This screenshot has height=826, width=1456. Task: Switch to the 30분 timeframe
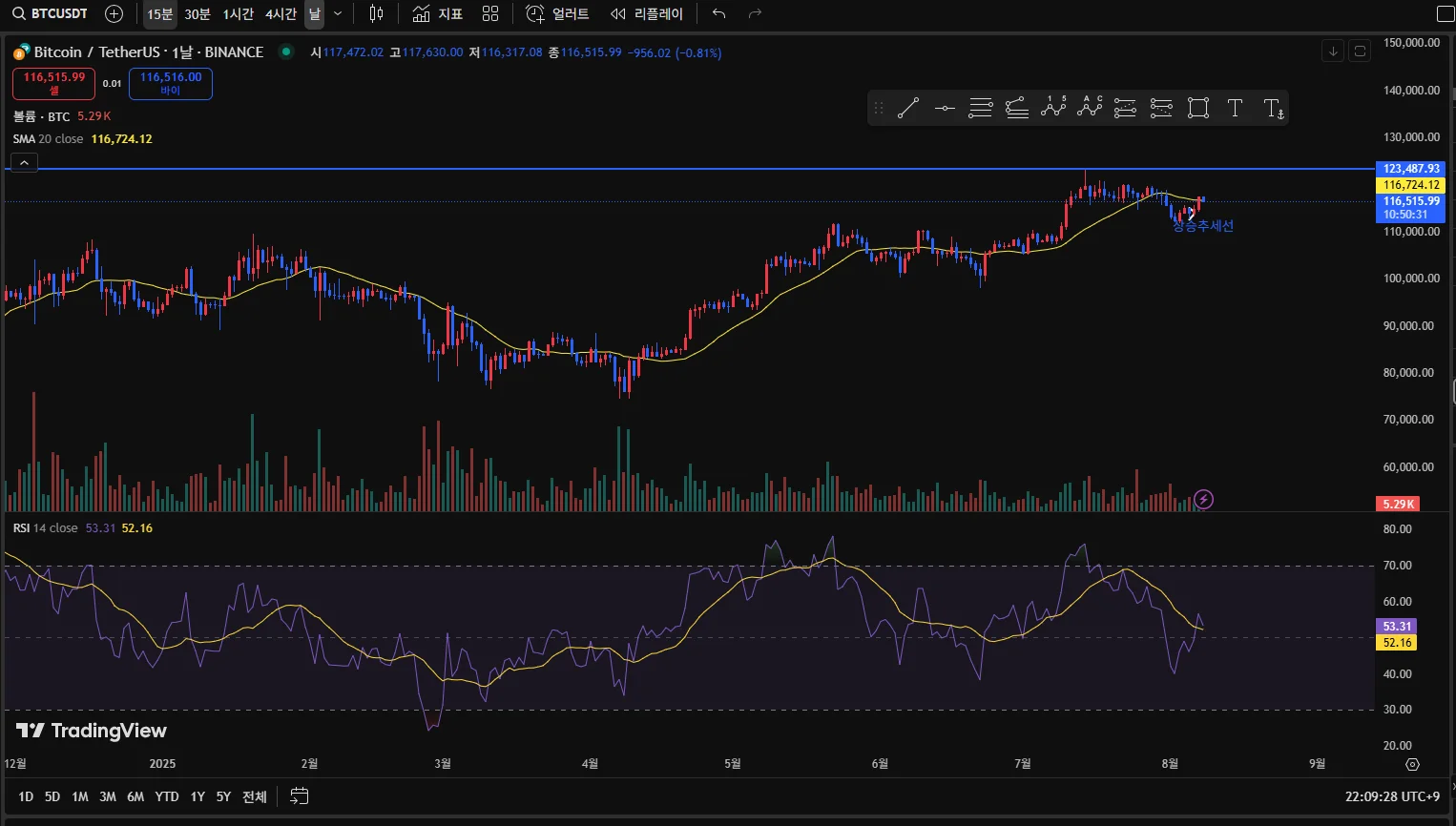[x=198, y=14]
